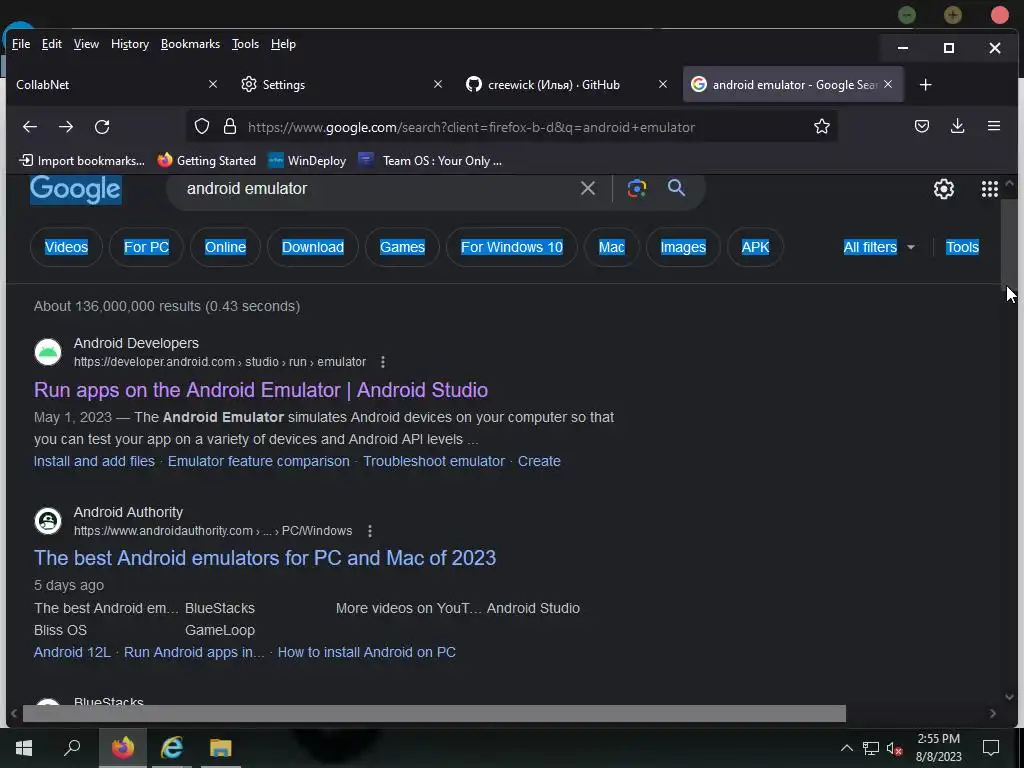The height and width of the screenshot is (768, 1024).
Task: Open the three-dot menu for Android Authority result
Action: (x=370, y=531)
